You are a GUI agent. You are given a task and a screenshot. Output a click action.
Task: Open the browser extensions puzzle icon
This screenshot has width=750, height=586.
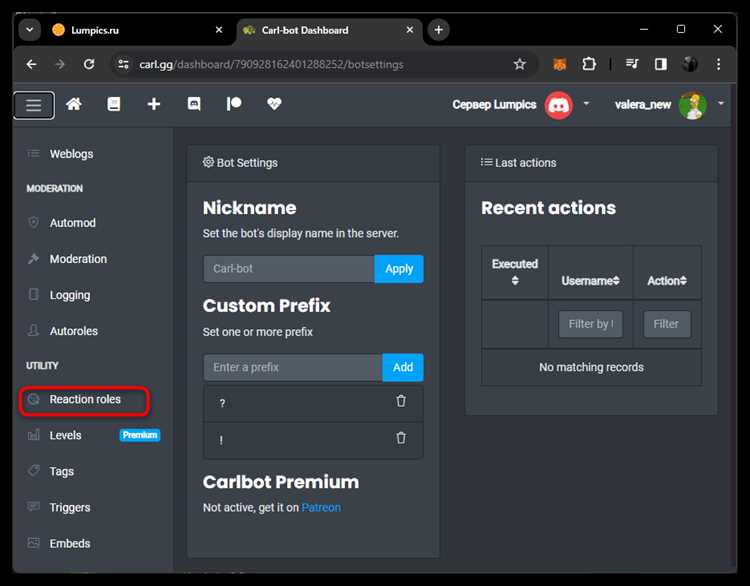(589, 64)
